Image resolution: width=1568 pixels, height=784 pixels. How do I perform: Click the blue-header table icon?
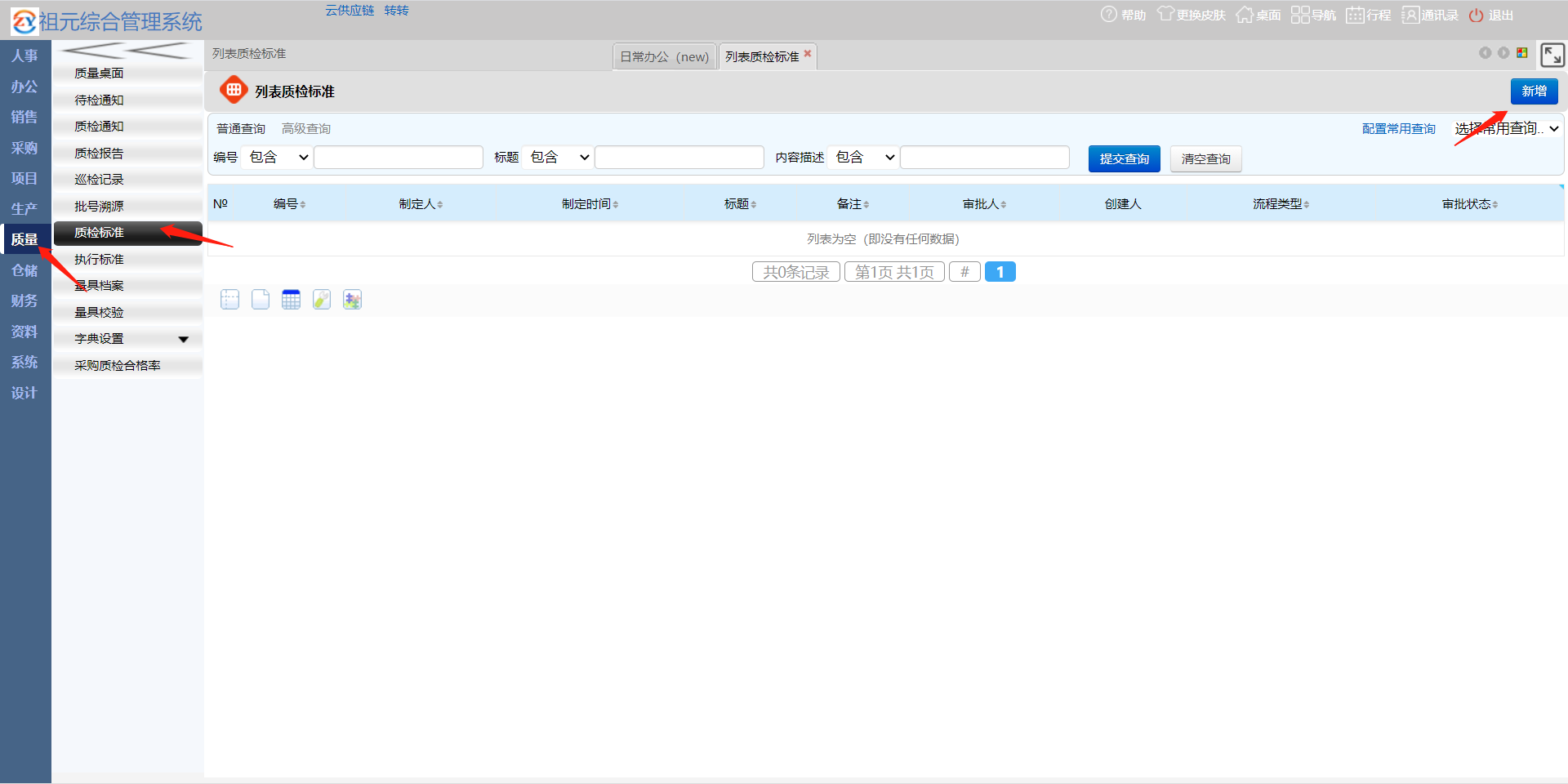click(x=291, y=300)
